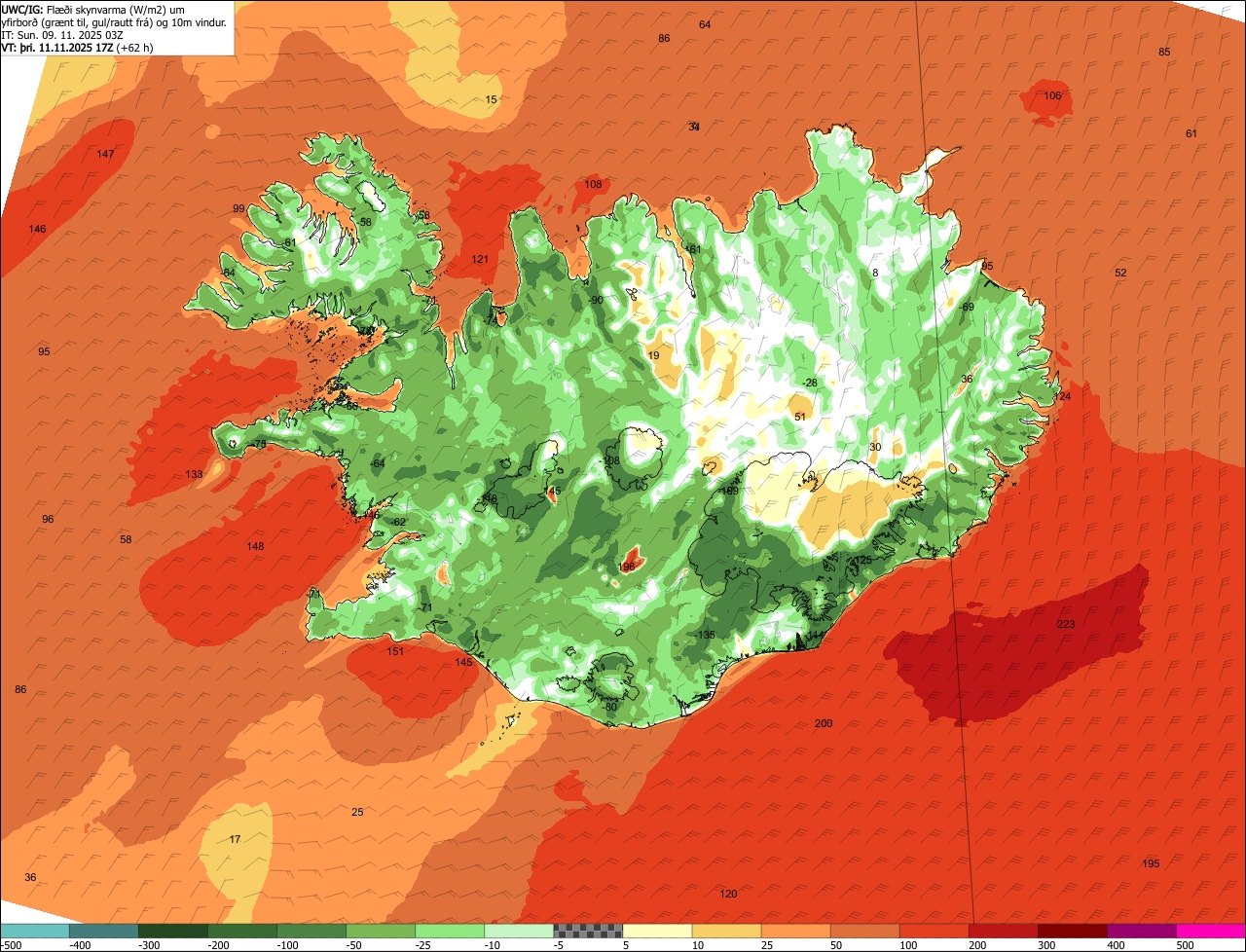Select the 'VT: þri. 11.11.2025 17Z' valid time
The image size is (1246, 952).
(x=57, y=47)
